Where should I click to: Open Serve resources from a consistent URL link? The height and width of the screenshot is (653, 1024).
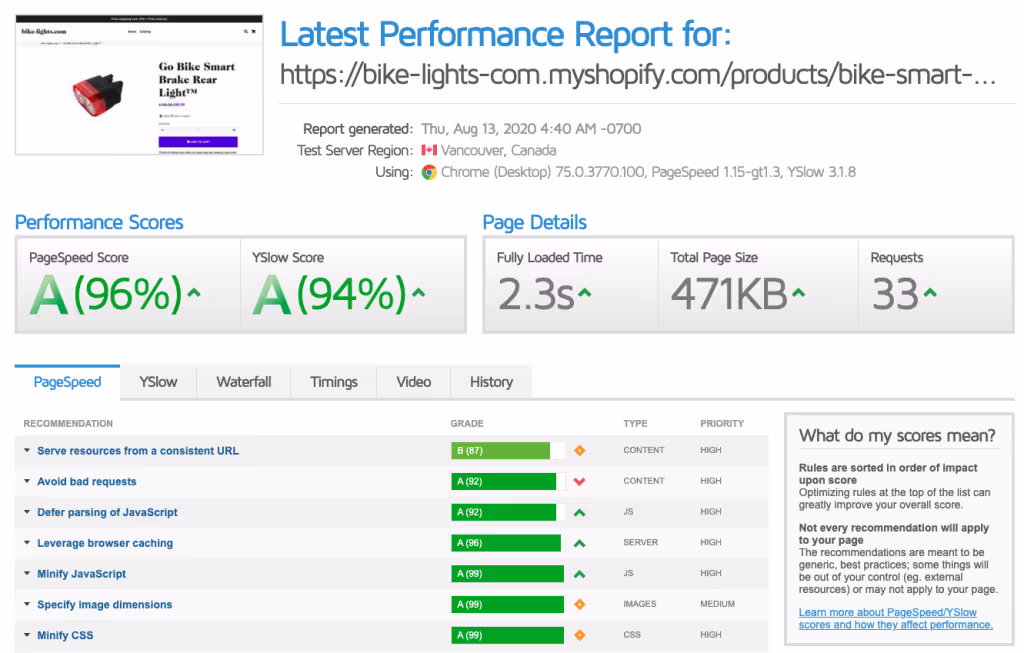click(138, 451)
